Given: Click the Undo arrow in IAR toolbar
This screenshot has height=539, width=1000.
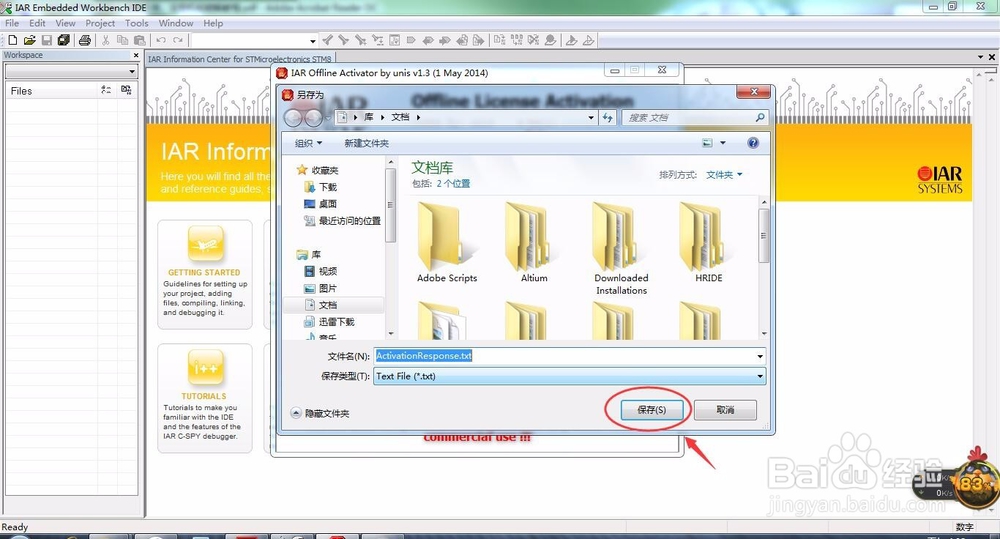Looking at the screenshot, I should tap(161, 40).
